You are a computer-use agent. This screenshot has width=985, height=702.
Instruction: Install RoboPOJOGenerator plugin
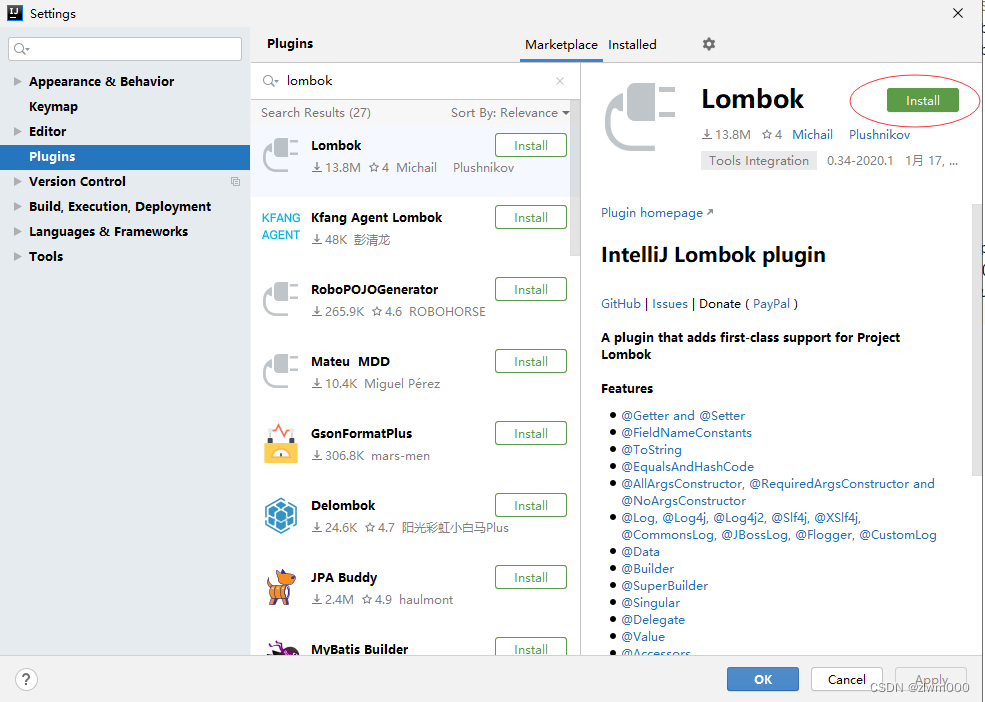[x=531, y=290]
